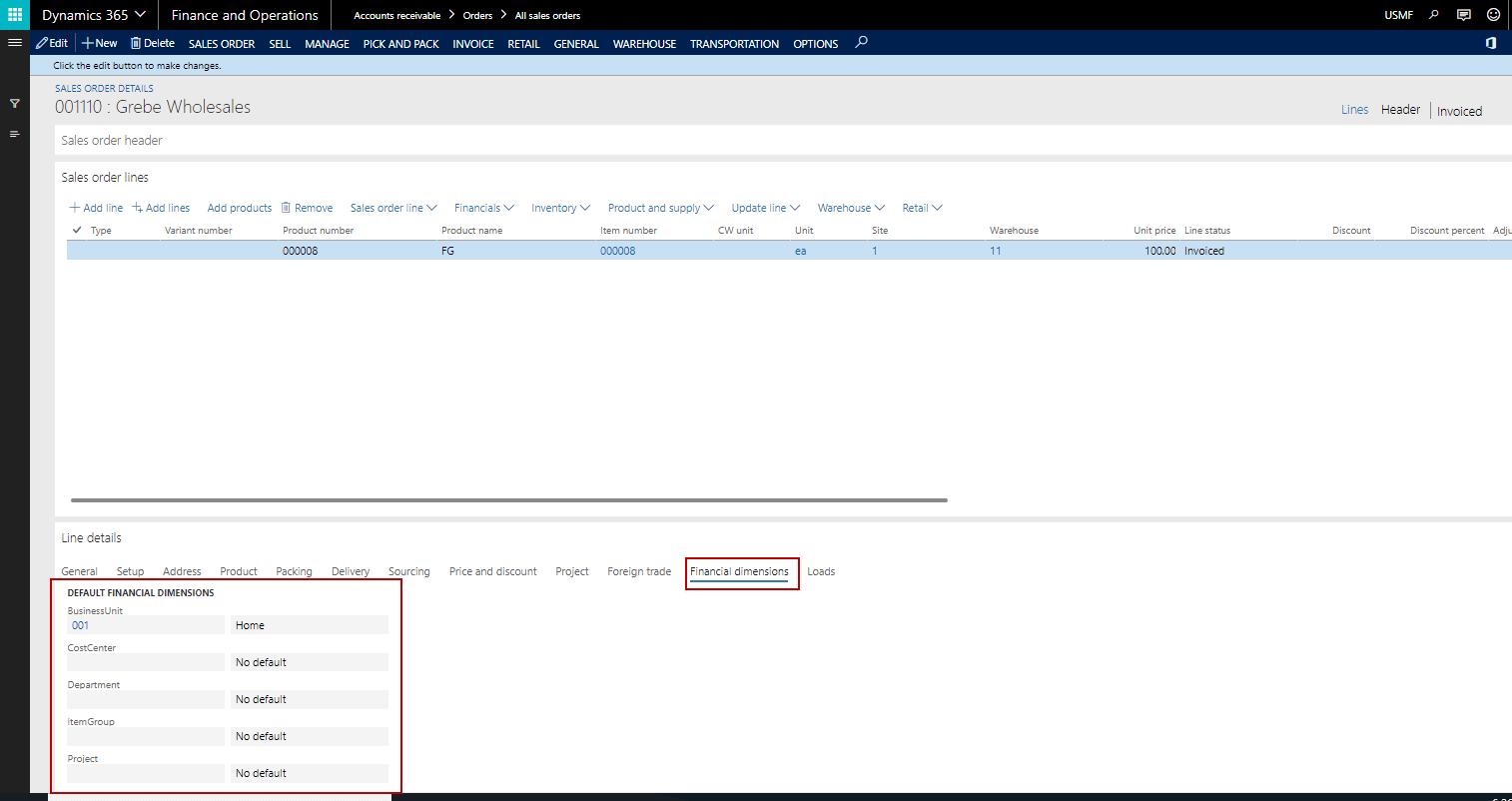The image size is (1512, 801).
Task: Switch to the Header view
Action: [x=1400, y=110]
